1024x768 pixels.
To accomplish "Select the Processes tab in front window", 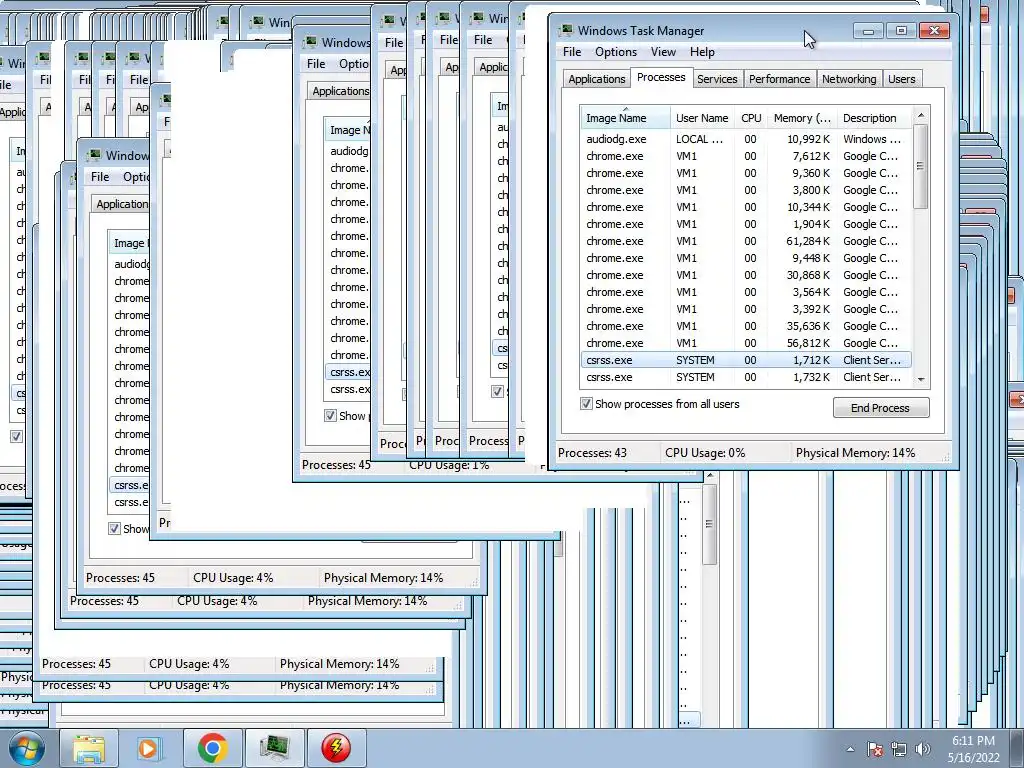I will pyautogui.click(x=661, y=77).
